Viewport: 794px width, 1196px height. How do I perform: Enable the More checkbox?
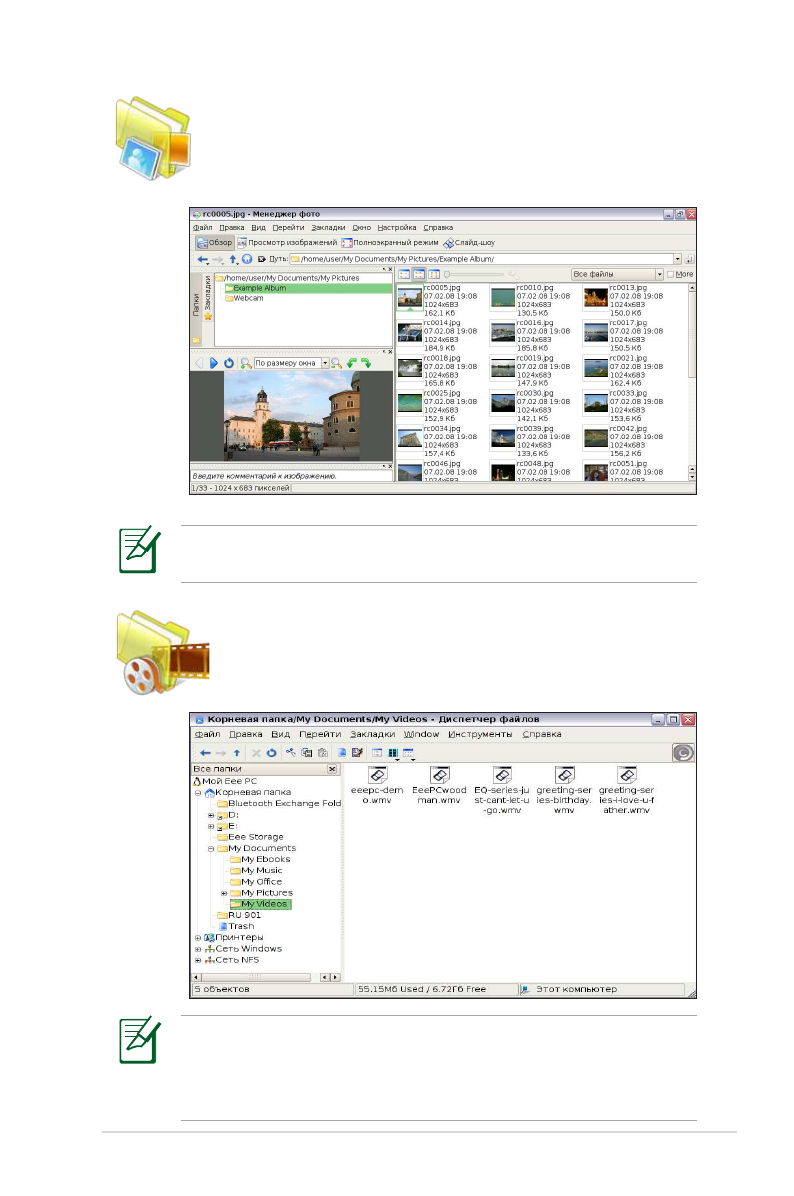pos(671,274)
